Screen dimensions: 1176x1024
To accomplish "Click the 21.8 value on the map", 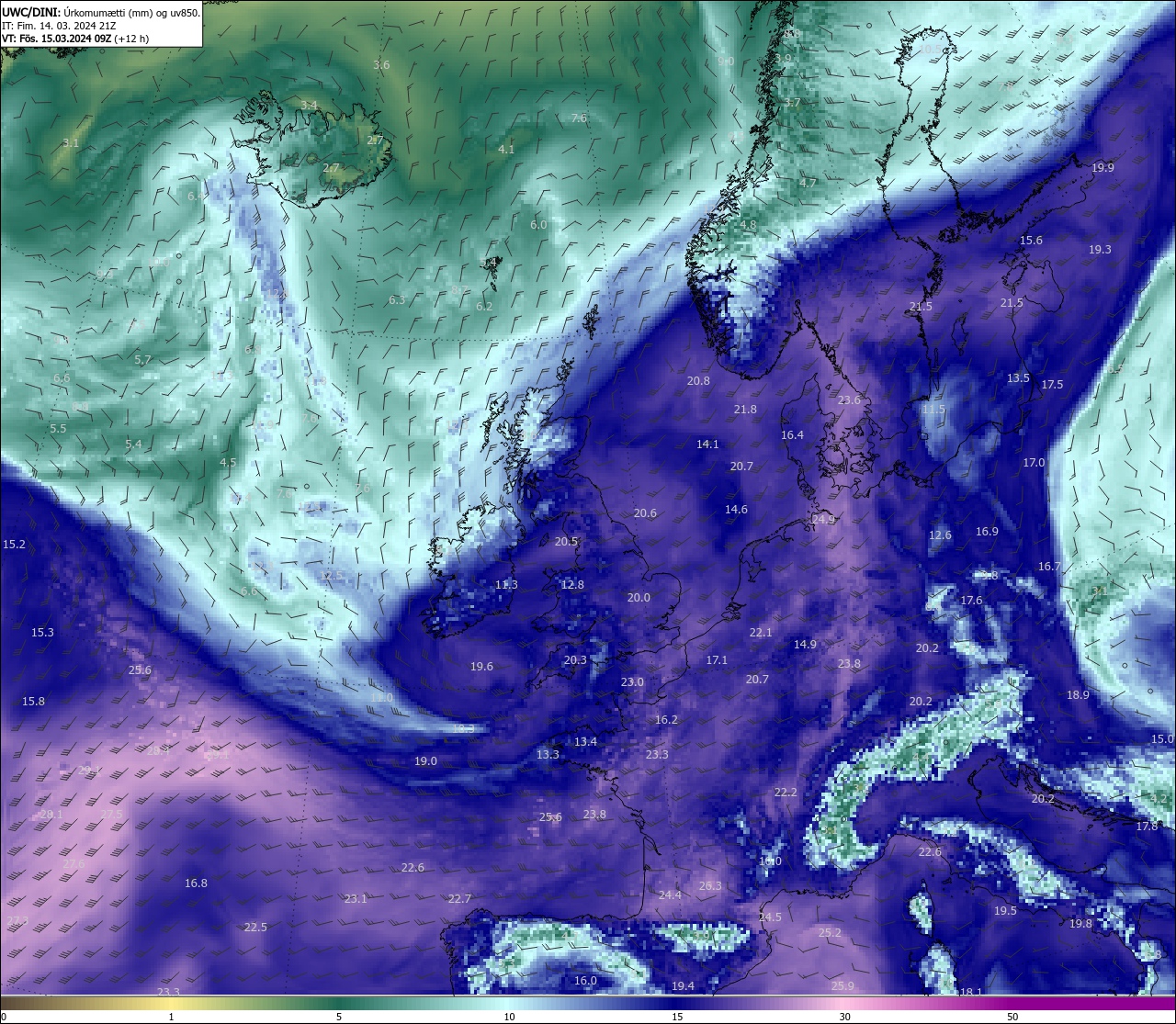I will 745,410.
